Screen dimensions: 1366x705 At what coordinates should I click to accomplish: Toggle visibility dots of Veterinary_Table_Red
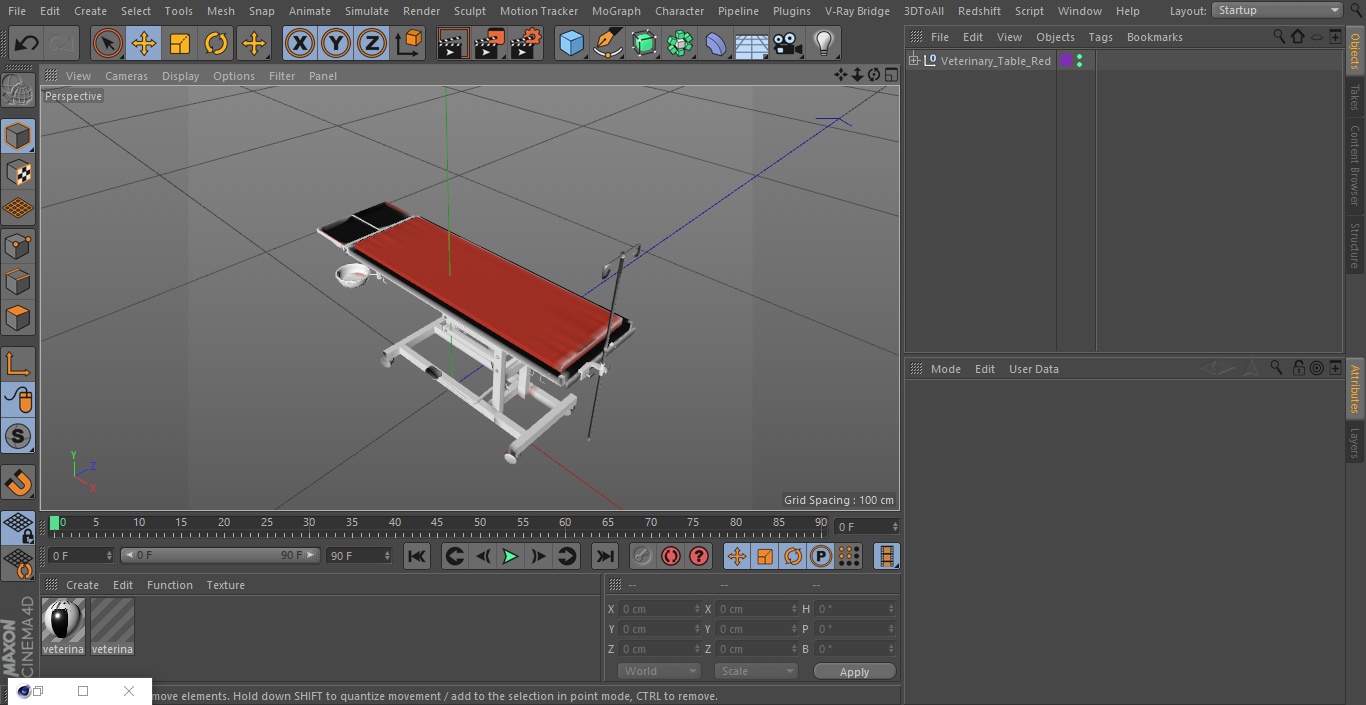pos(1080,61)
